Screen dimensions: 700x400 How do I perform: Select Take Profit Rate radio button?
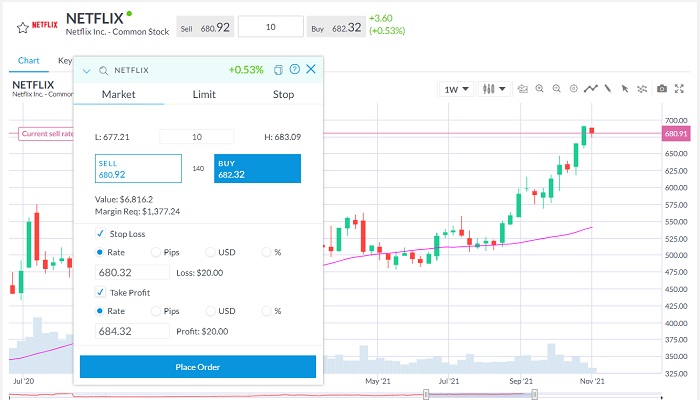click(100, 311)
